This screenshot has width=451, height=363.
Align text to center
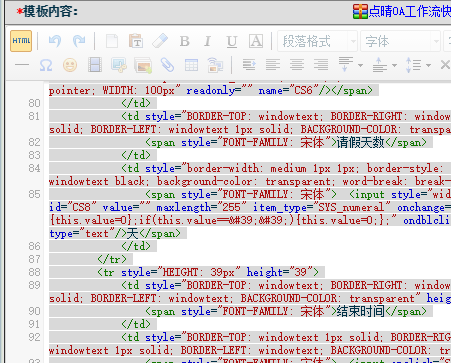point(297,65)
